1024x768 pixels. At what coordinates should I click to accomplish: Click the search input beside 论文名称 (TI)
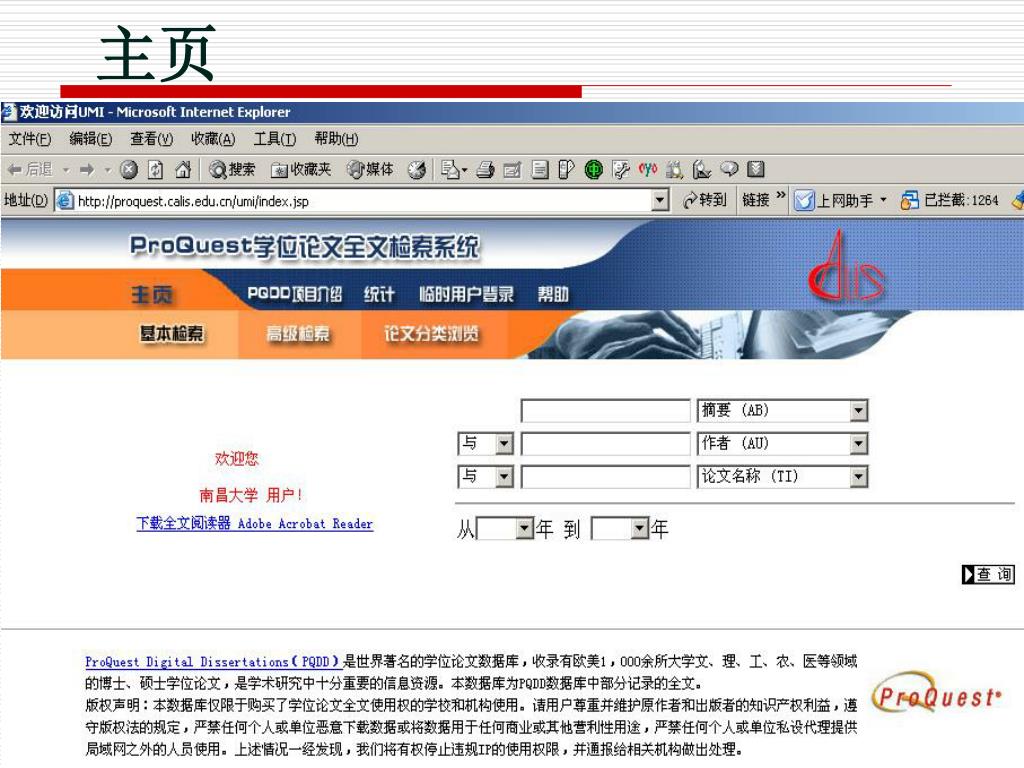(x=605, y=477)
